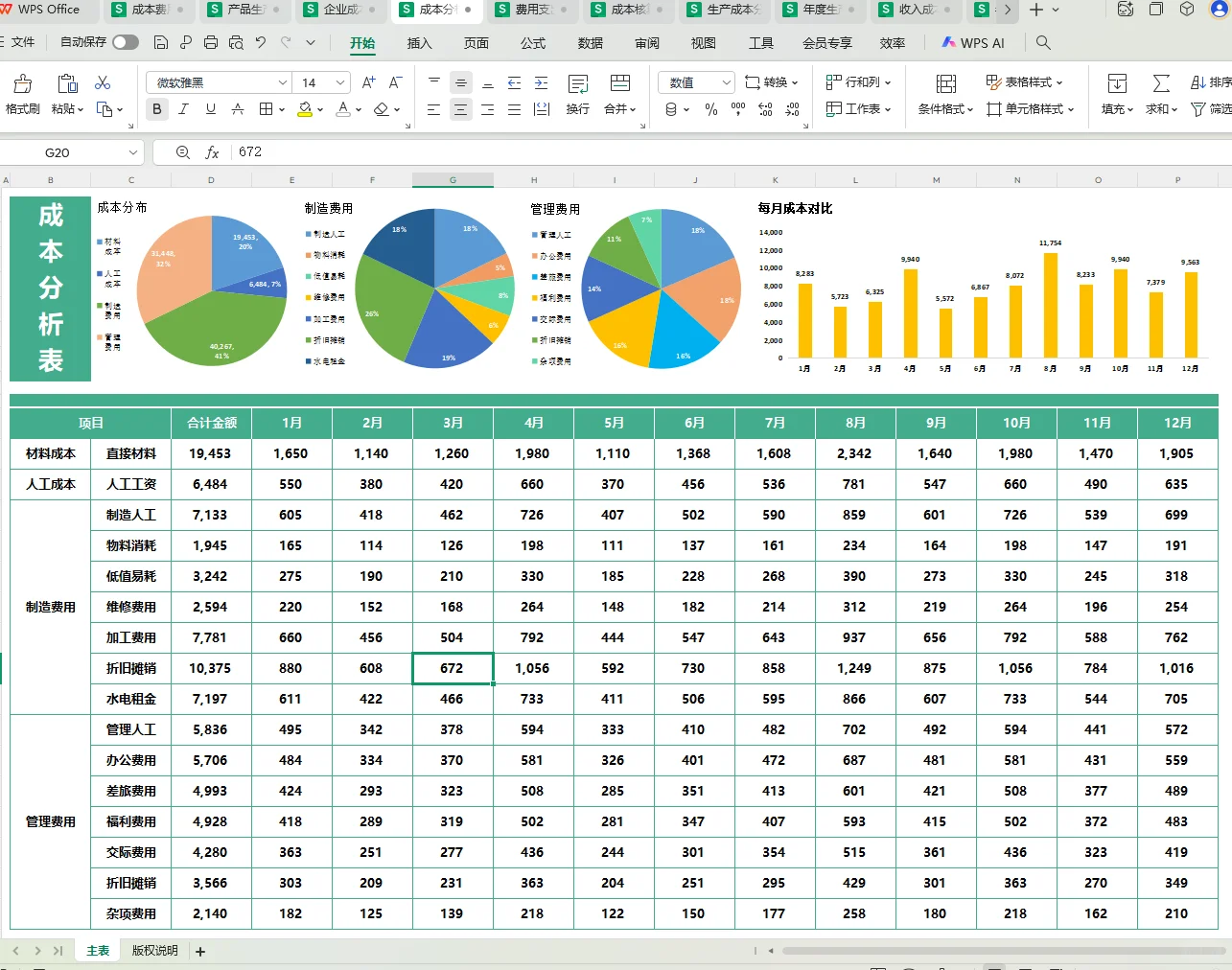Screen dimensions: 1232x970
Task: Toggle Underline formatting
Action: (211, 109)
